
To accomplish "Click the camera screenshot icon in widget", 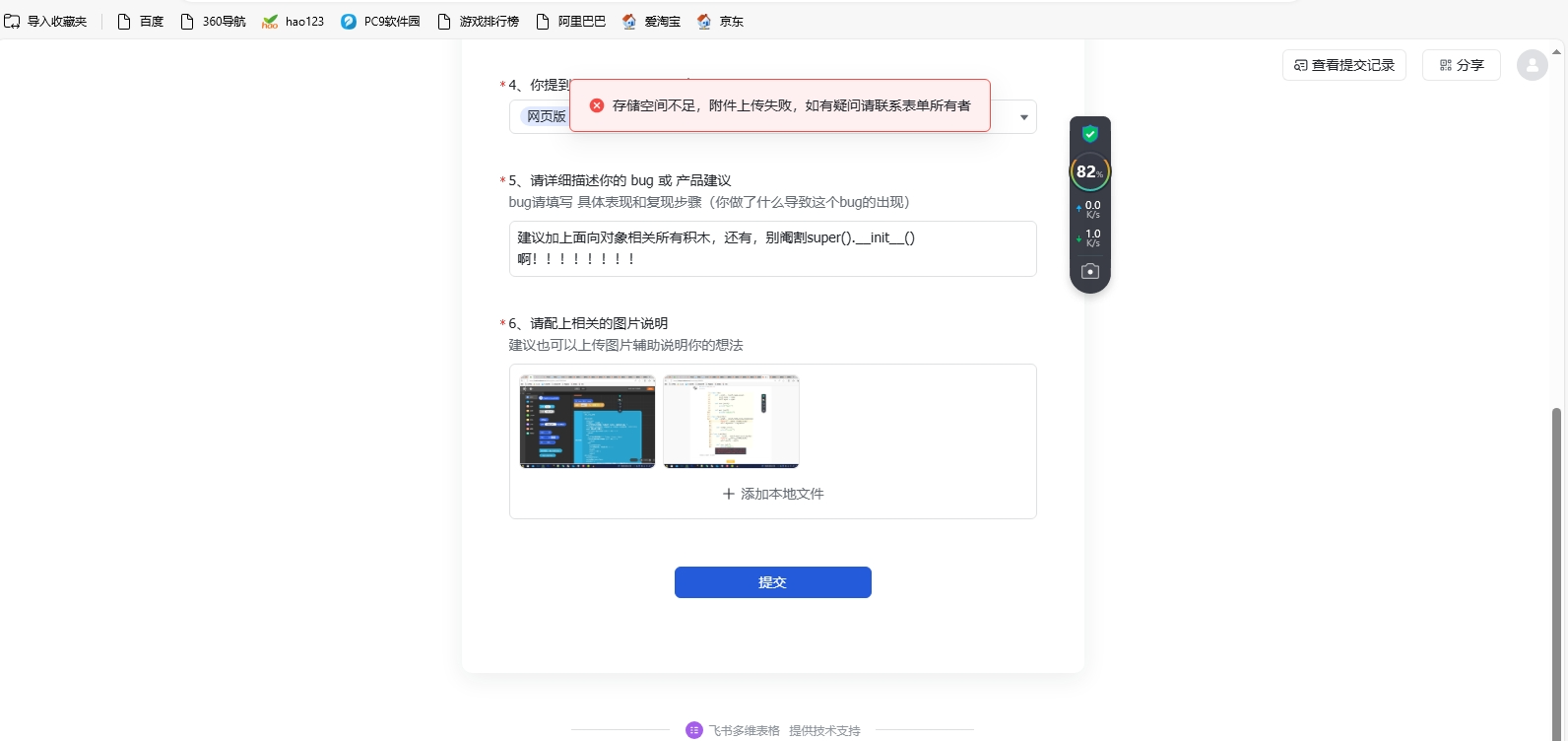I will pos(1090,271).
